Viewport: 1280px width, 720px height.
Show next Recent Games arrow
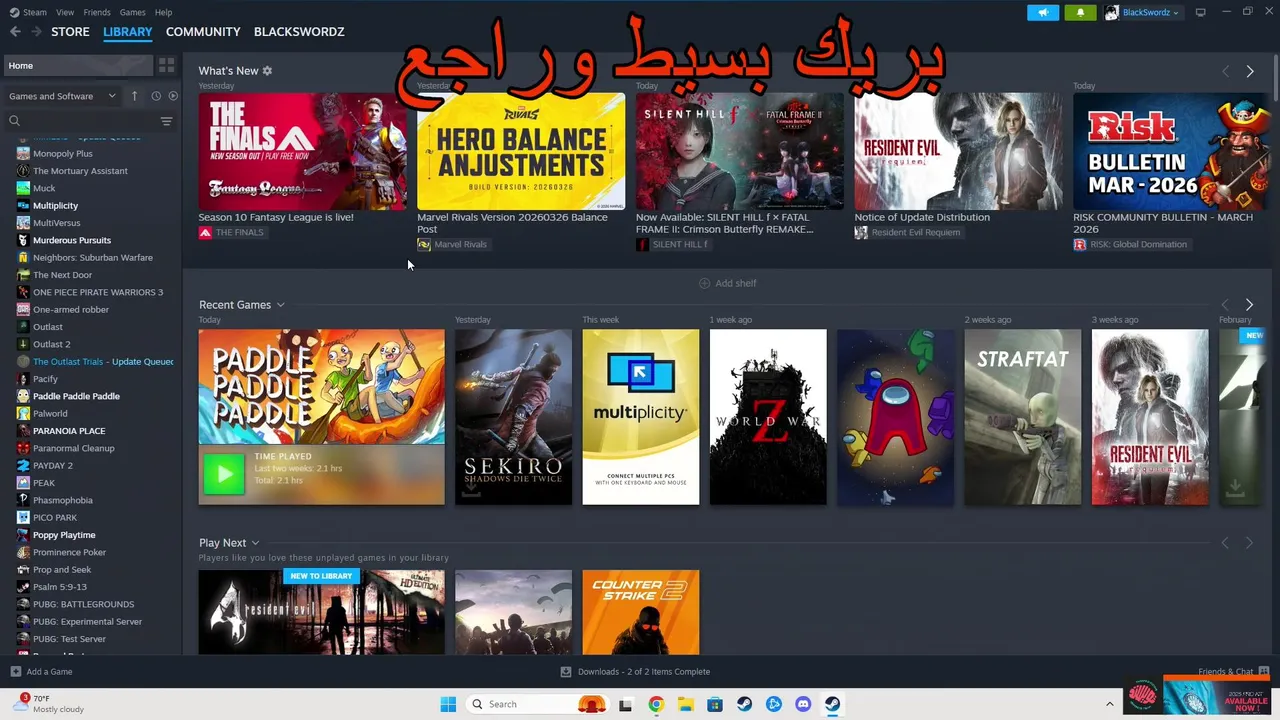point(1249,304)
